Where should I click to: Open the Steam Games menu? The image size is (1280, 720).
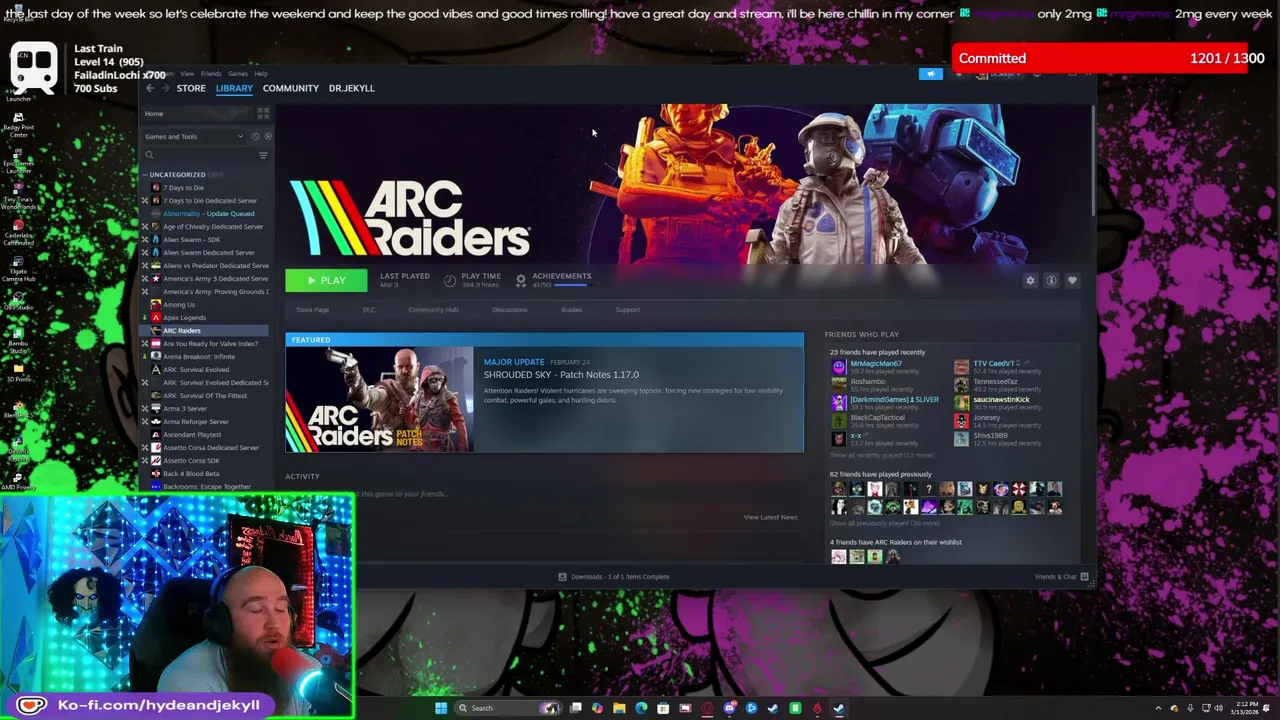(238, 74)
